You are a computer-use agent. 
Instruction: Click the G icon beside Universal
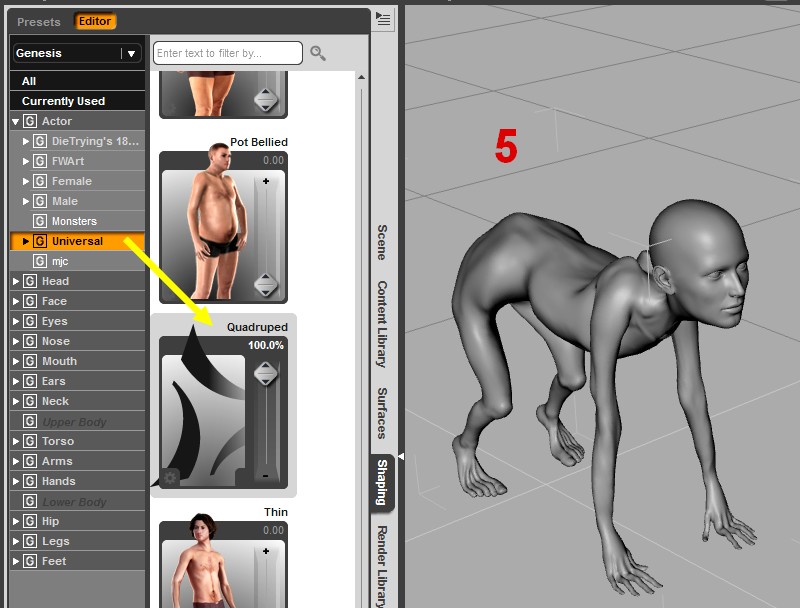pyautogui.click(x=40, y=241)
